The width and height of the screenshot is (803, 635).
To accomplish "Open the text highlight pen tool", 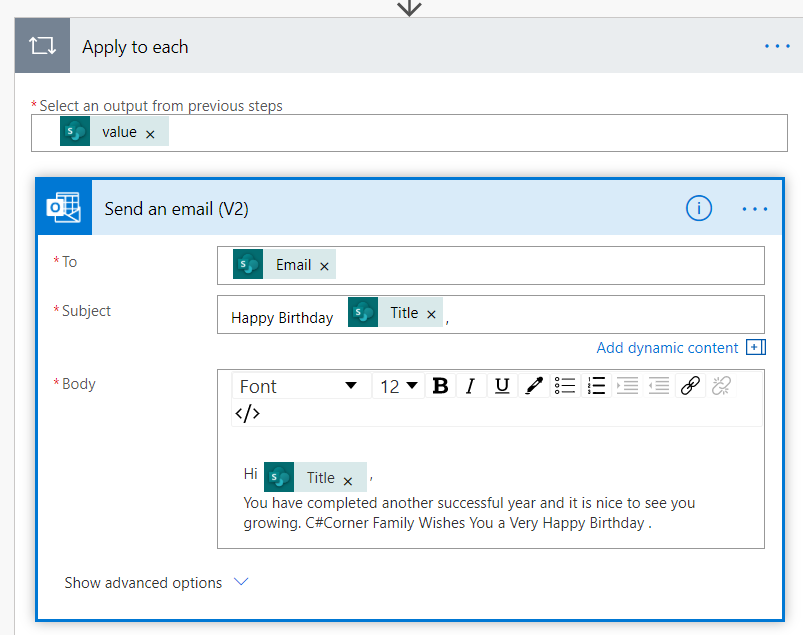I will (x=533, y=385).
